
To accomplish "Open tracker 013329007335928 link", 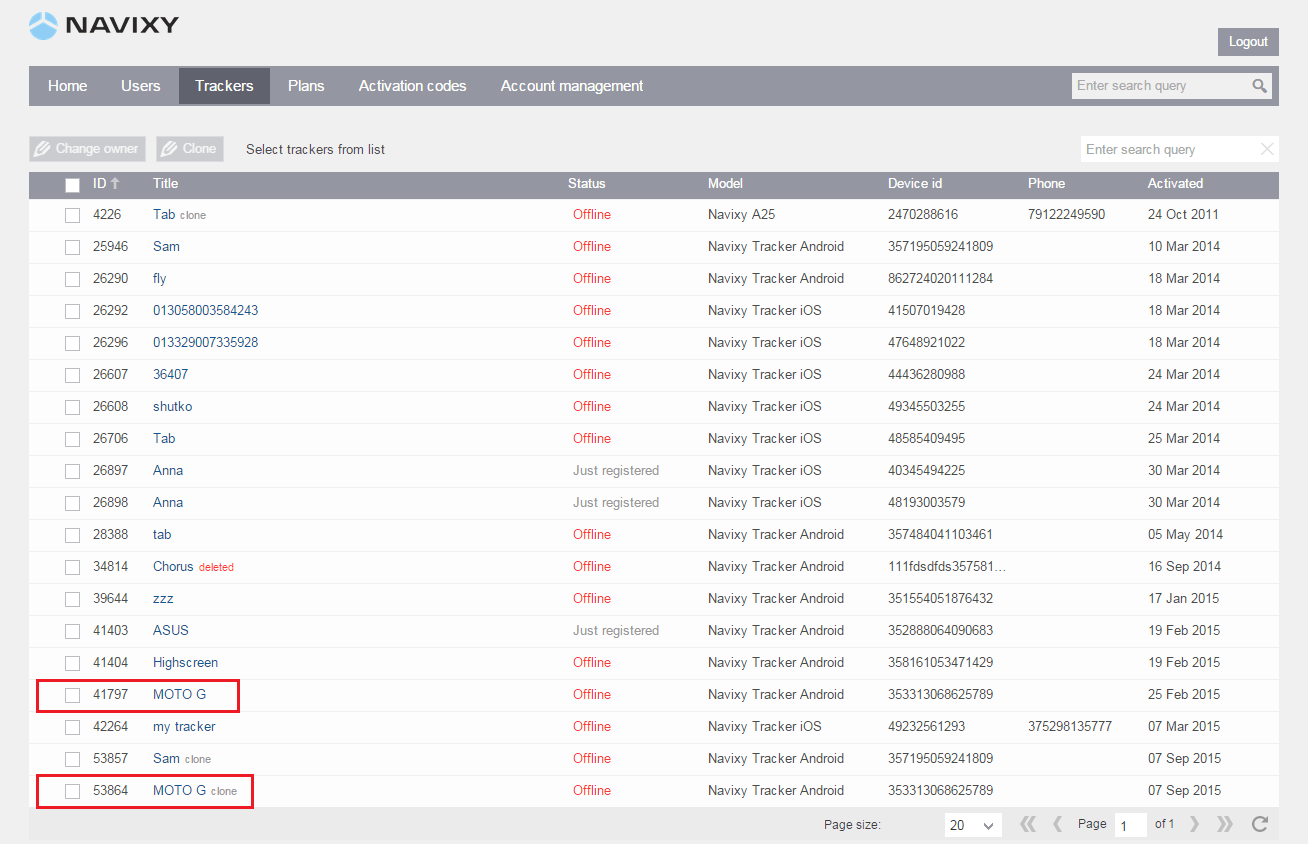I will pos(205,342).
